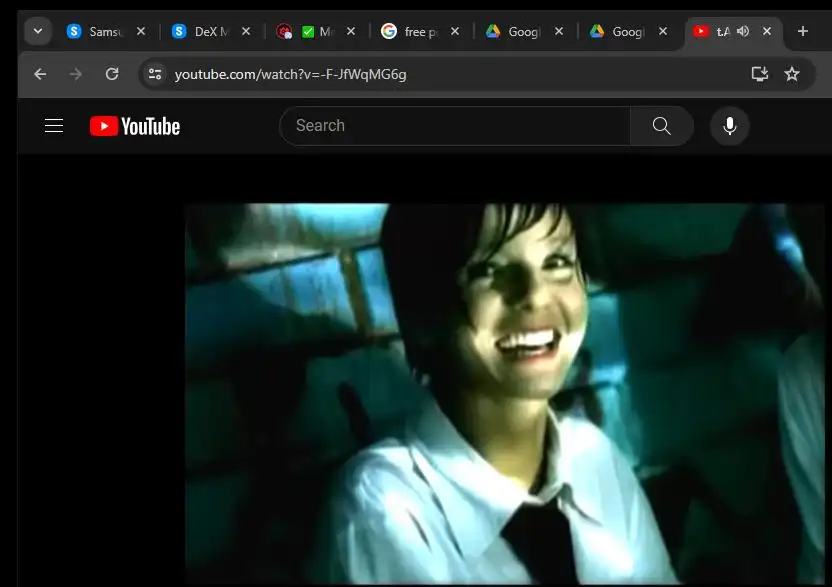Switch to the second Google Drive tab
832x587 pixels.
pos(628,32)
